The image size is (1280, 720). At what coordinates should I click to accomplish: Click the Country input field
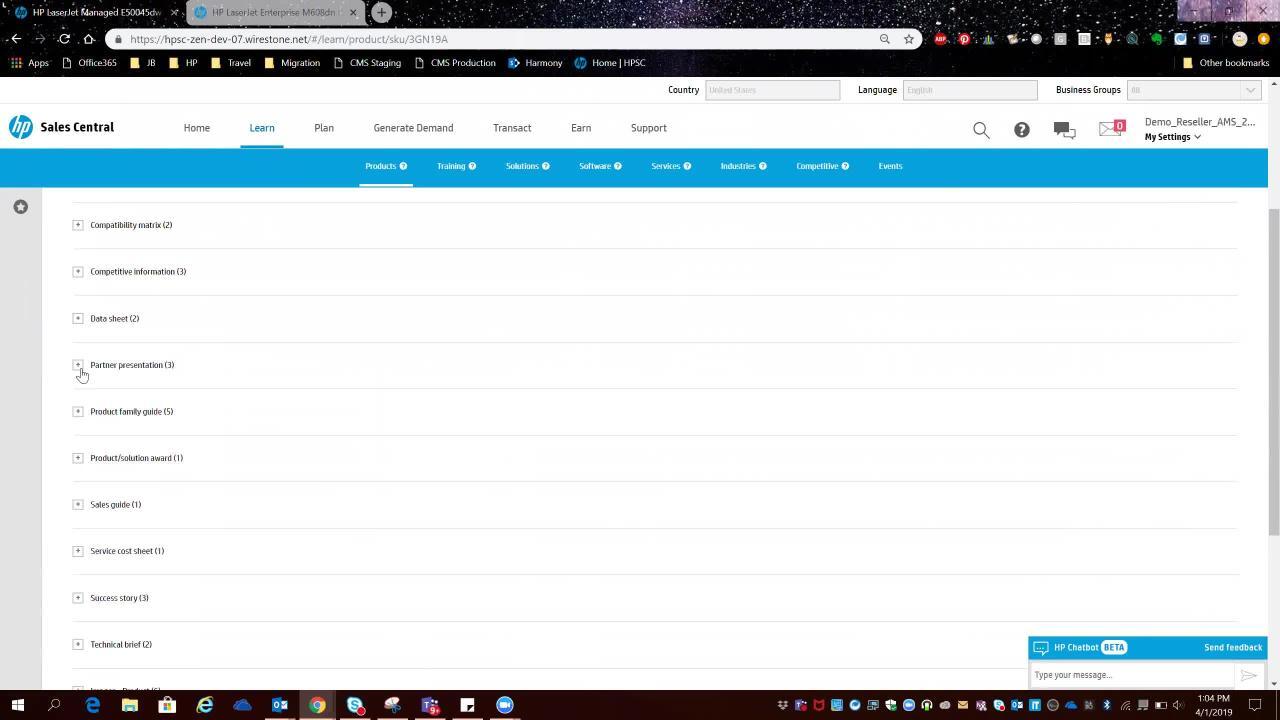pyautogui.click(x=772, y=90)
